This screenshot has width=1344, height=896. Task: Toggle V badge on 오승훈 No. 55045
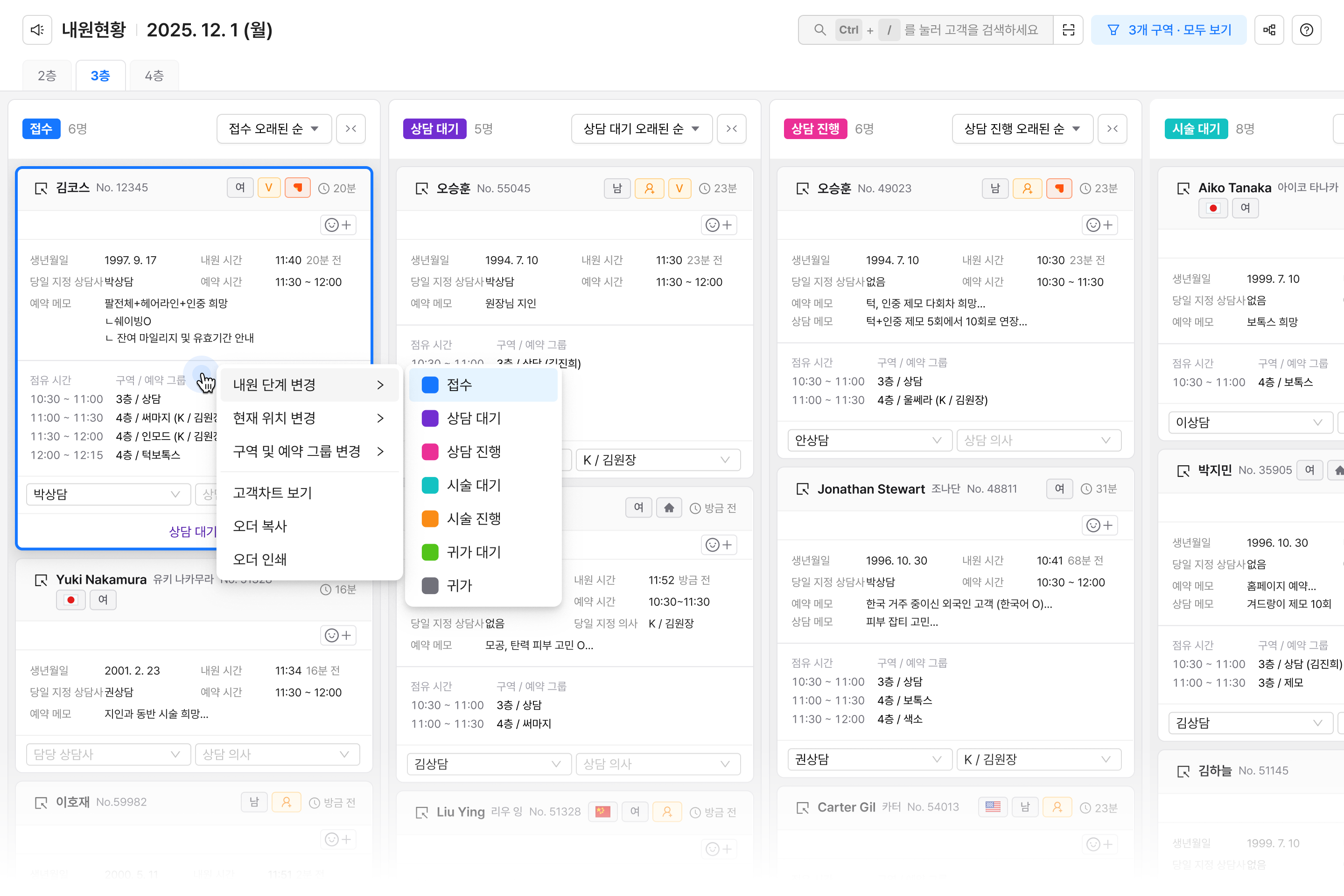click(x=679, y=189)
